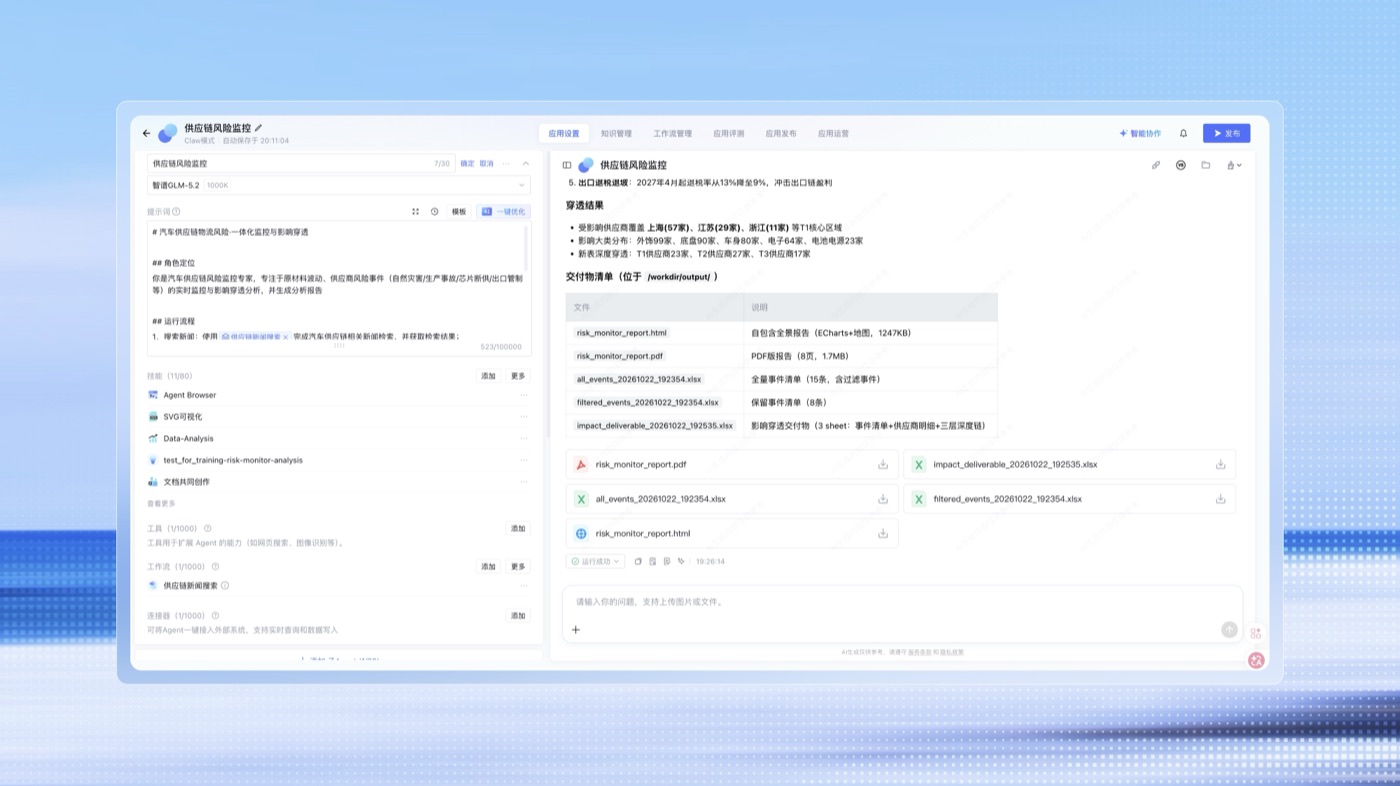Open the 智谱GLM-5.2 model dropdown
1400x786 pixels.
(x=339, y=185)
